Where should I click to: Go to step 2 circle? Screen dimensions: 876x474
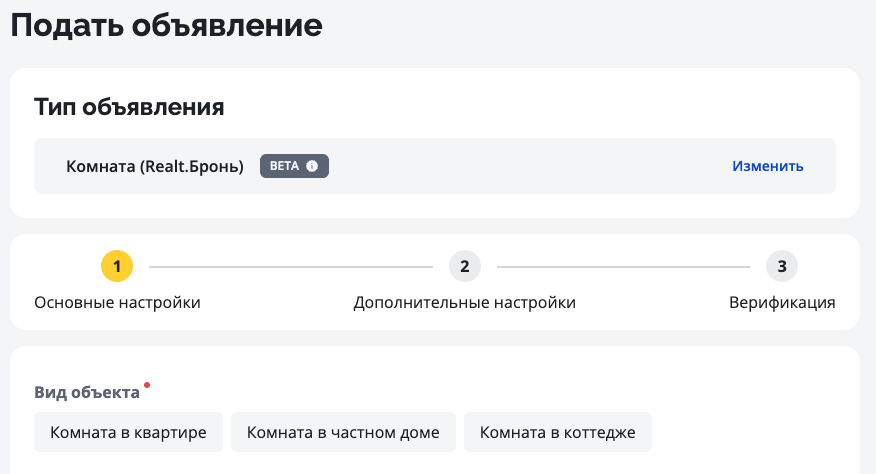pyautogui.click(x=465, y=266)
